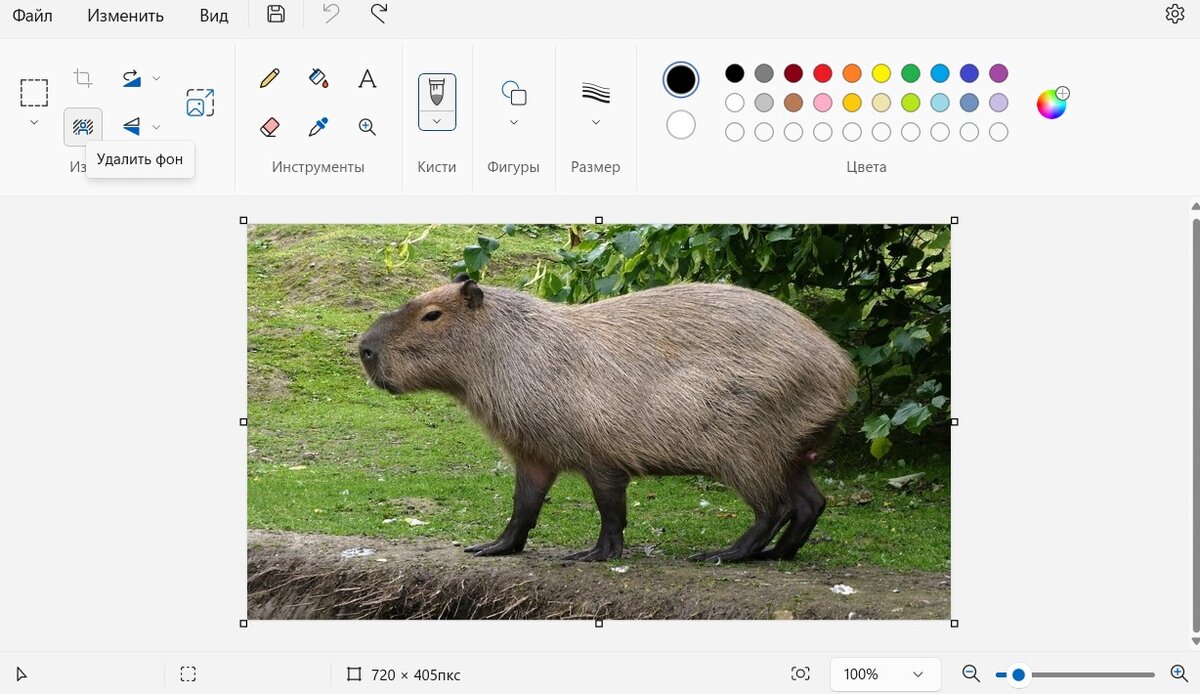This screenshot has width=1200, height=694.
Task: Pick the lime green palette swatch
Action: click(910, 102)
